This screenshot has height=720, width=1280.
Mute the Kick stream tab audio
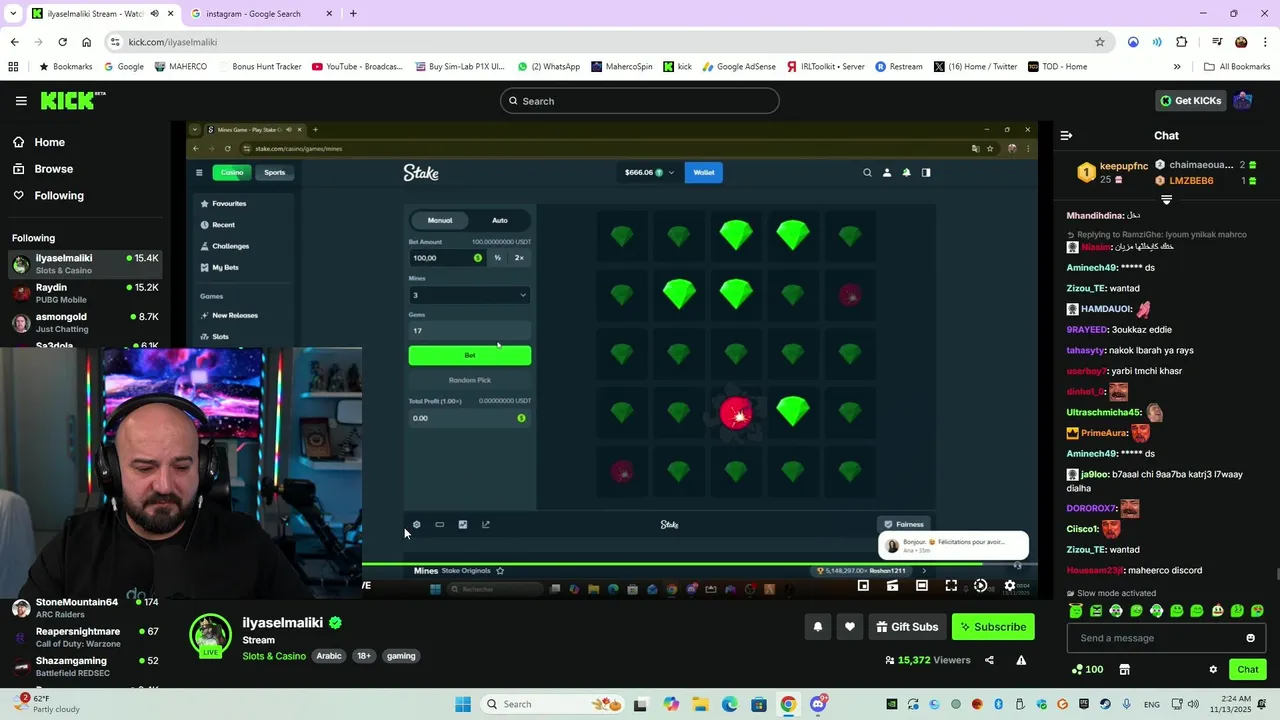click(x=154, y=14)
